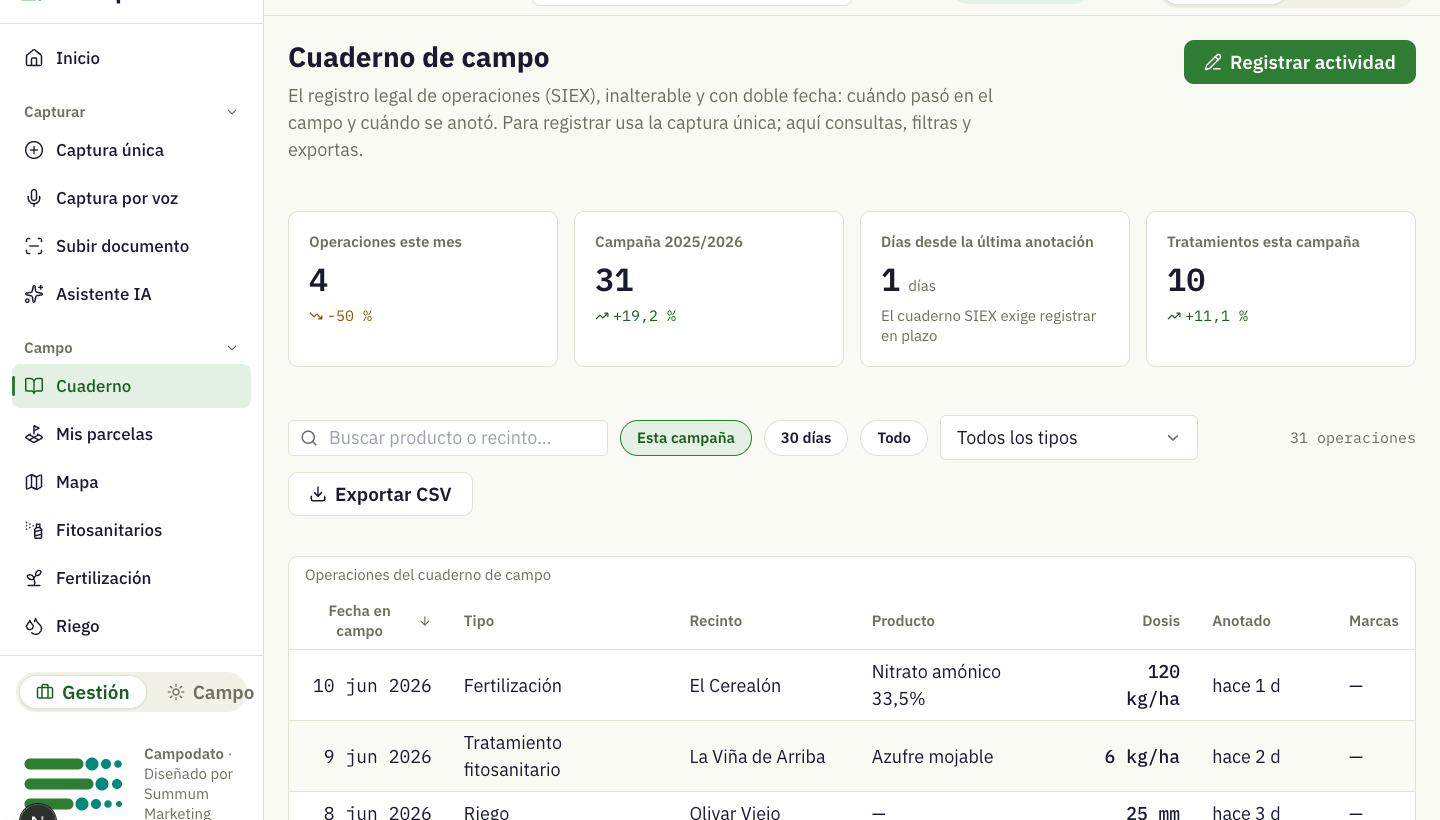Click the Marcas column header
1440x820 pixels.
1374,621
